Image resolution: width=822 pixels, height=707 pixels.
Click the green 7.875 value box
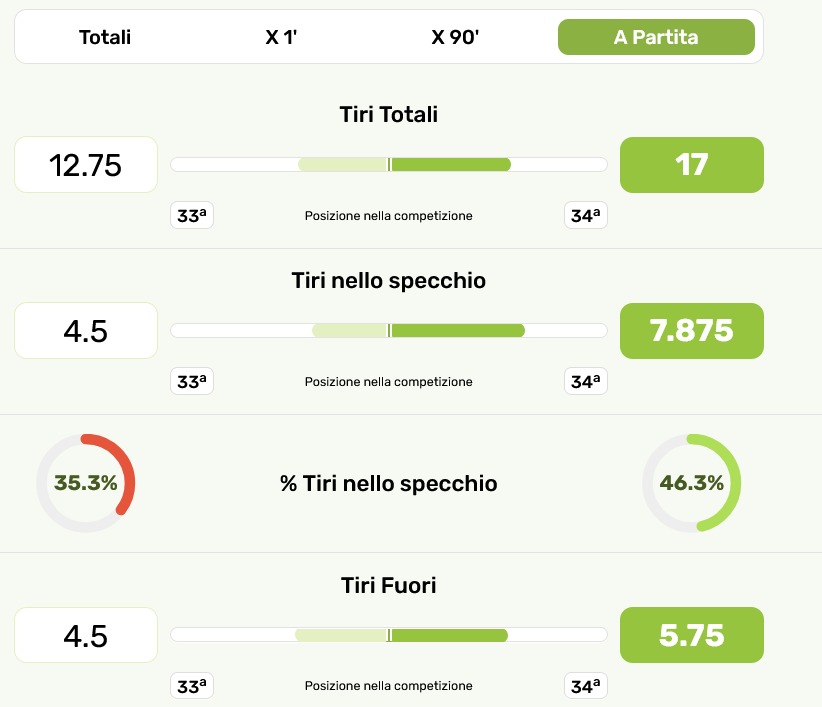click(692, 330)
